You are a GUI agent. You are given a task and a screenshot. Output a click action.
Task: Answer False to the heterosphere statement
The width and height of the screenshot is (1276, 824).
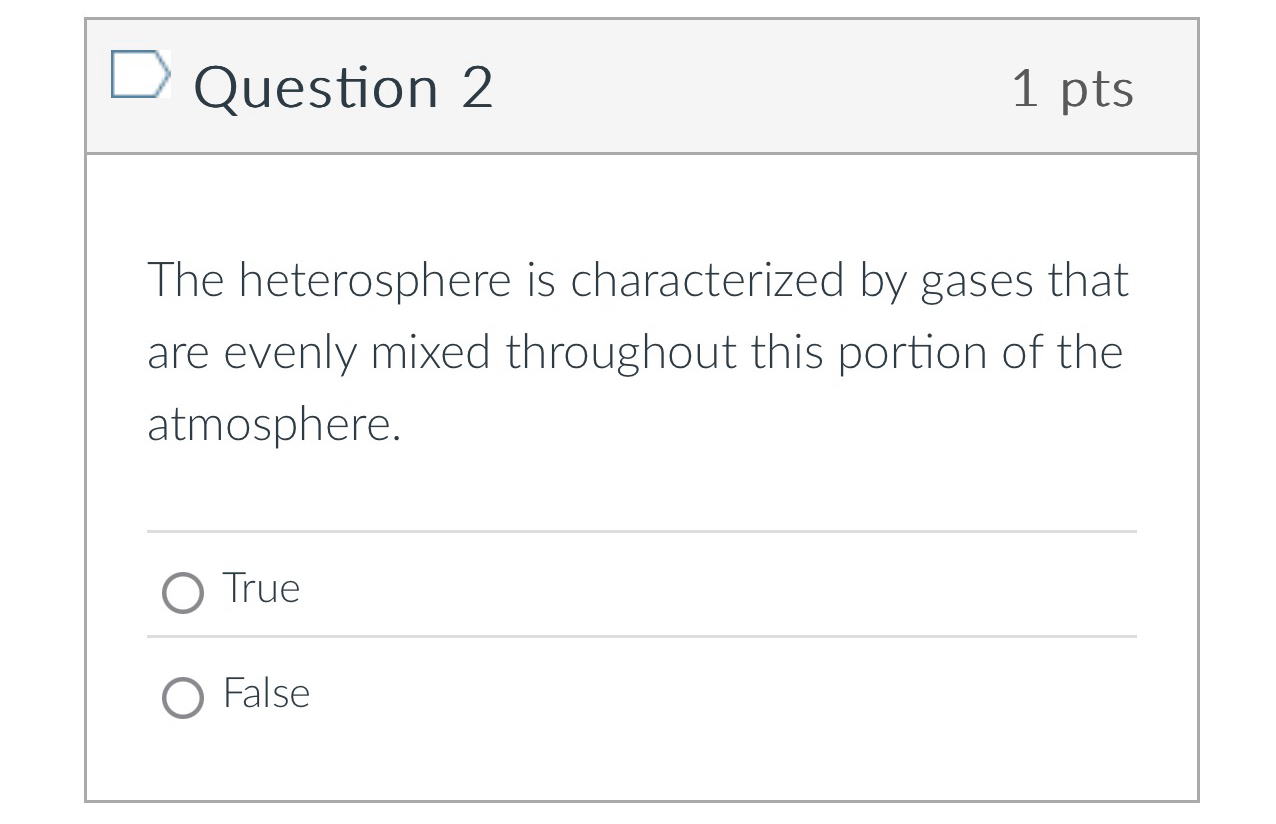(182, 697)
